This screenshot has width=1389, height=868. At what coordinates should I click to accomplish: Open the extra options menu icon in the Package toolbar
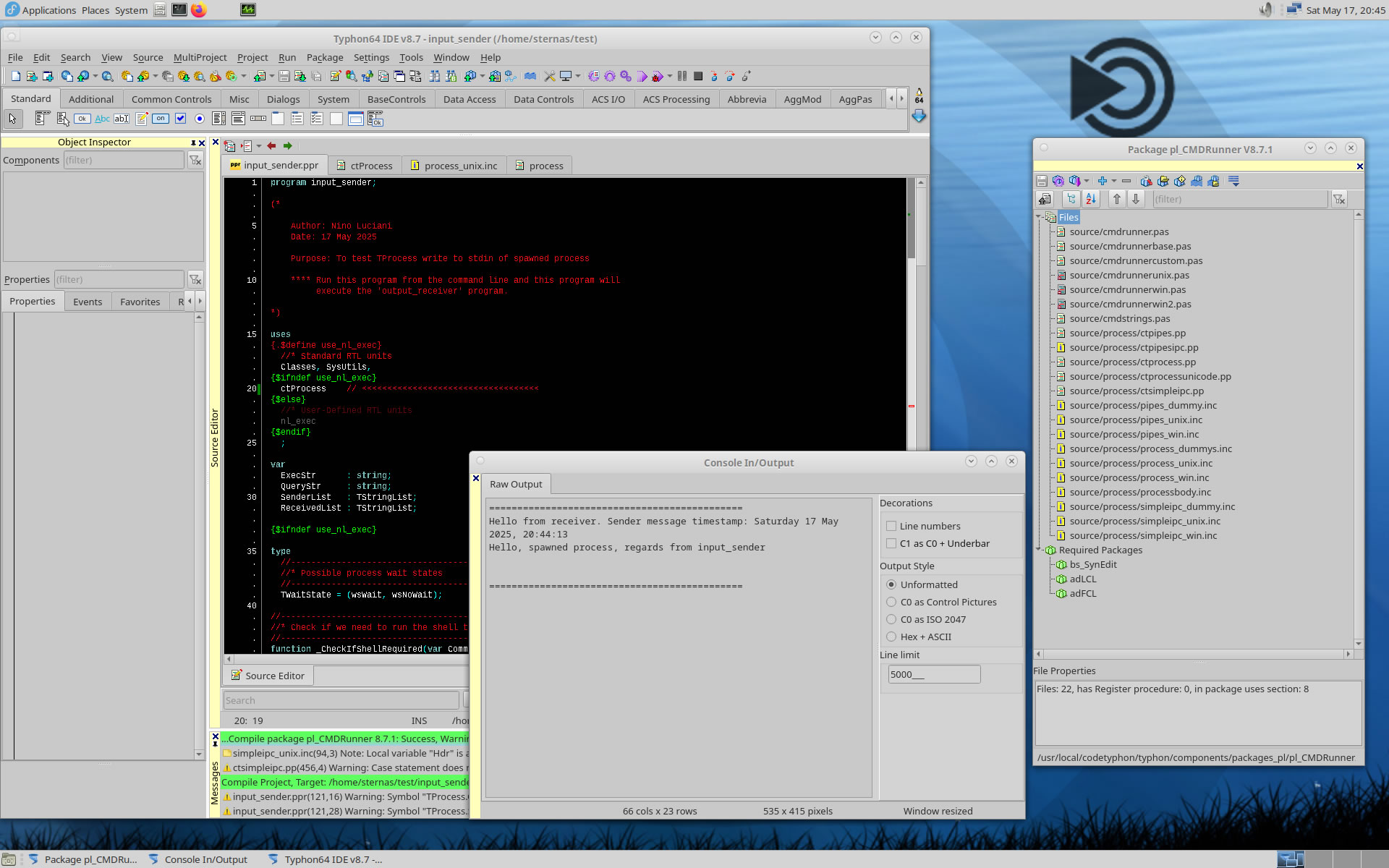point(1234,181)
